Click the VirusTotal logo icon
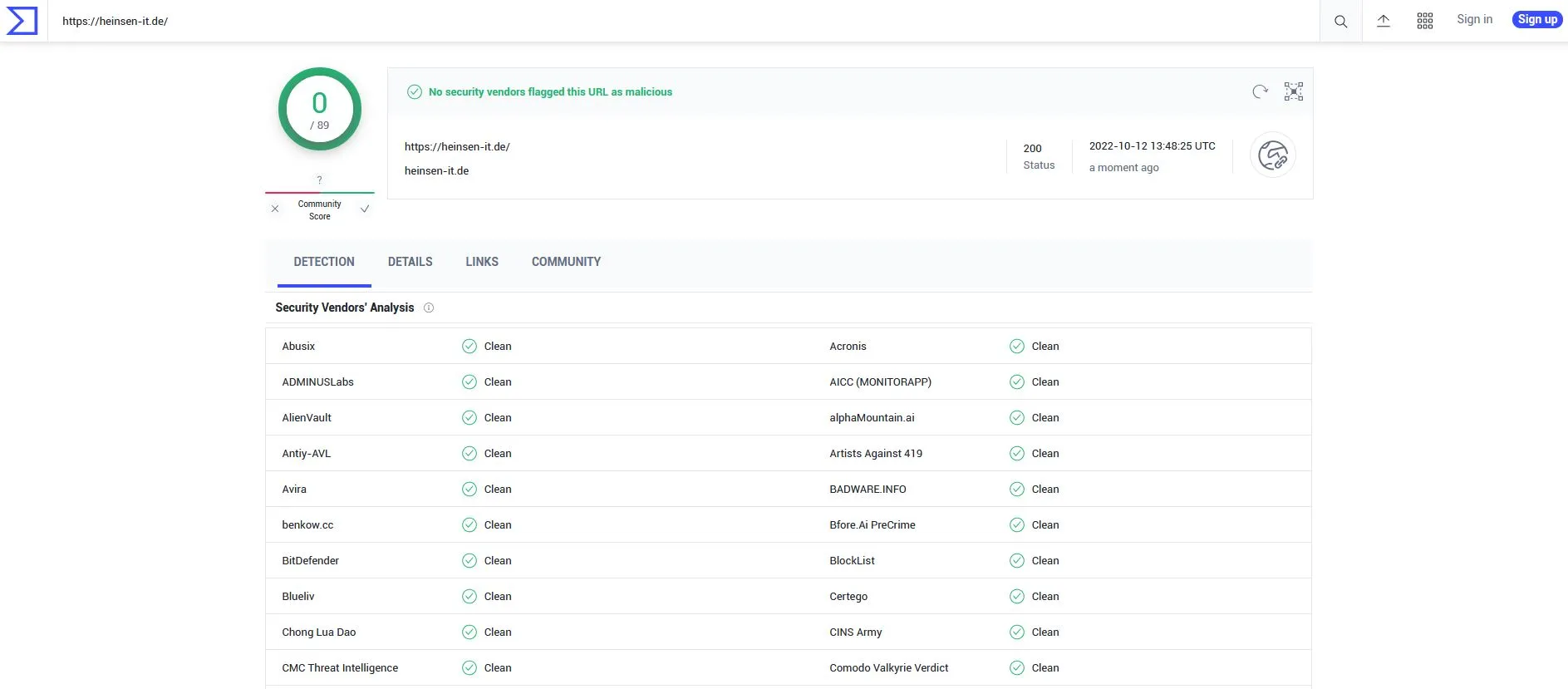The width and height of the screenshot is (1568, 689). [x=22, y=21]
